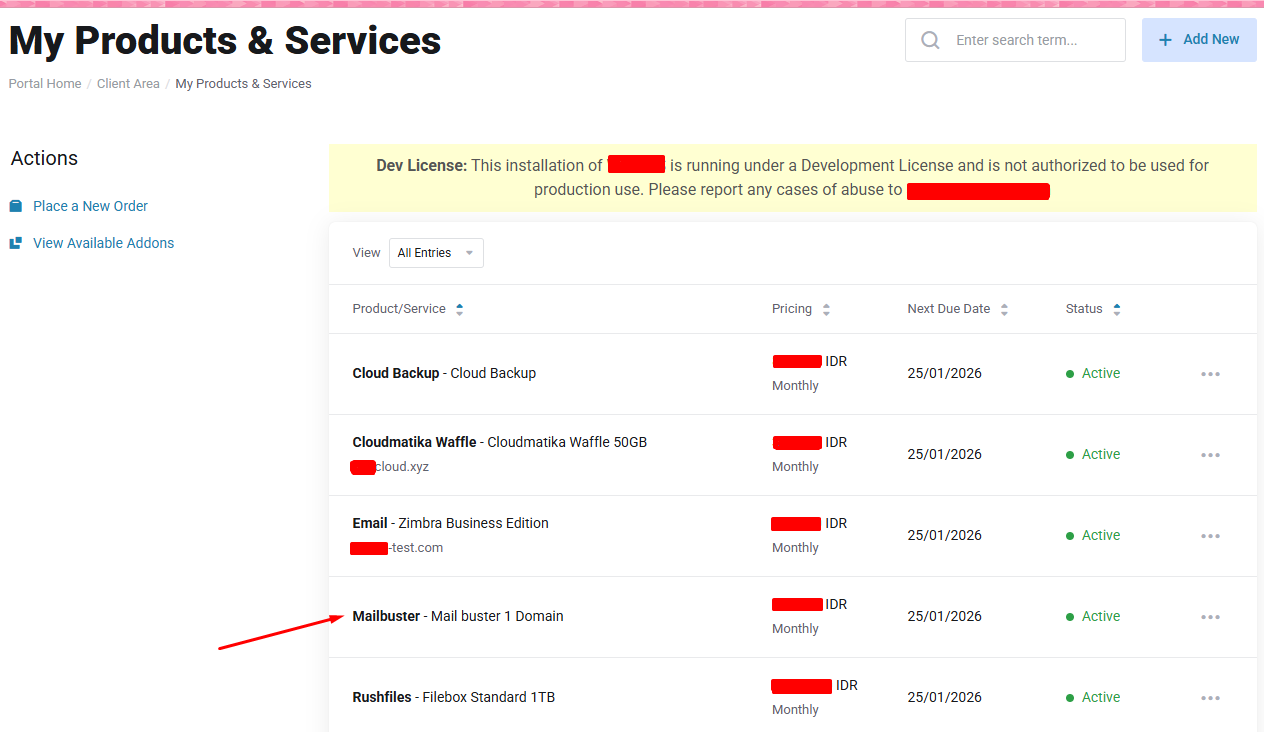Click the Active status of Cloudmatika Waffle
Viewport: 1264px width, 732px height.
(1093, 454)
